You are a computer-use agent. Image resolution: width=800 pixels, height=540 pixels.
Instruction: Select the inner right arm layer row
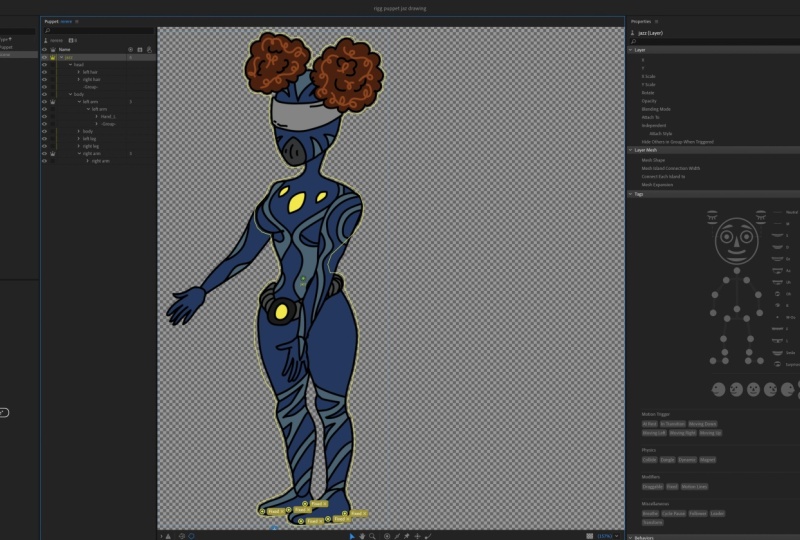(98, 161)
